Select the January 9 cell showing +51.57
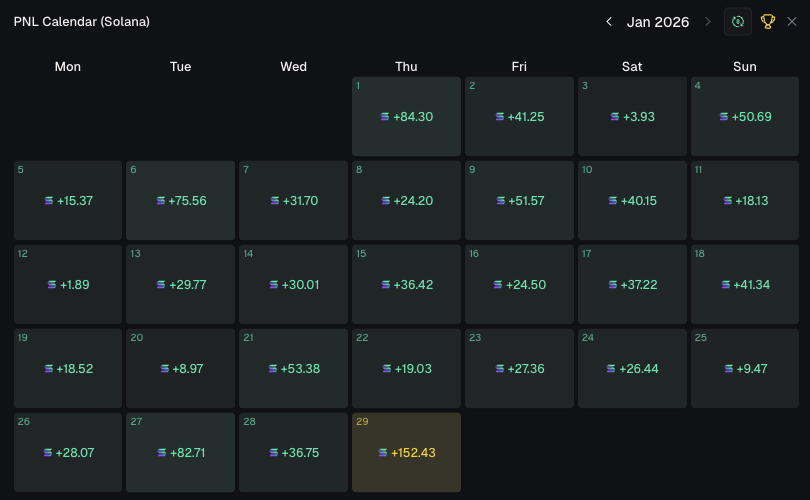Image resolution: width=810 pixels, height=500 pixels. [x=519, y=200]
